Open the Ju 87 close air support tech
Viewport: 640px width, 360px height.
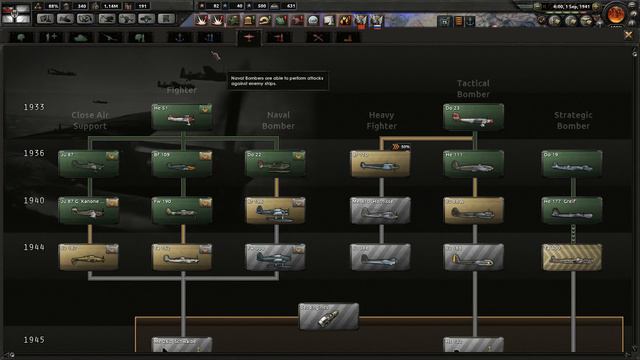coord(89,164)
